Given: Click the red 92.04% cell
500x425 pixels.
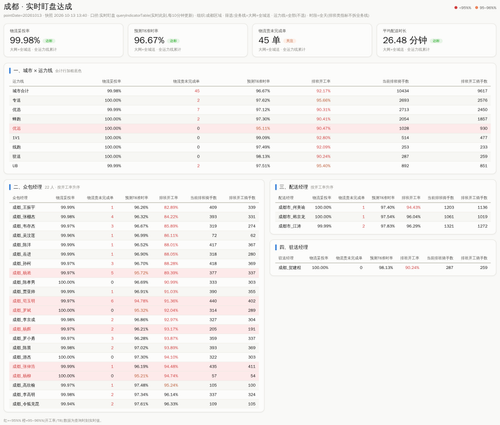Looking at the screenshot, I should click(171, 310).
